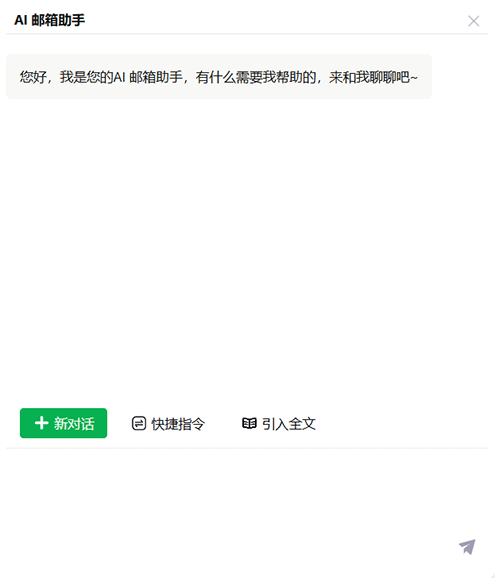Screen dimensions: 495x578
Task: Click the paper plane send icon
Action: point(467,547)
